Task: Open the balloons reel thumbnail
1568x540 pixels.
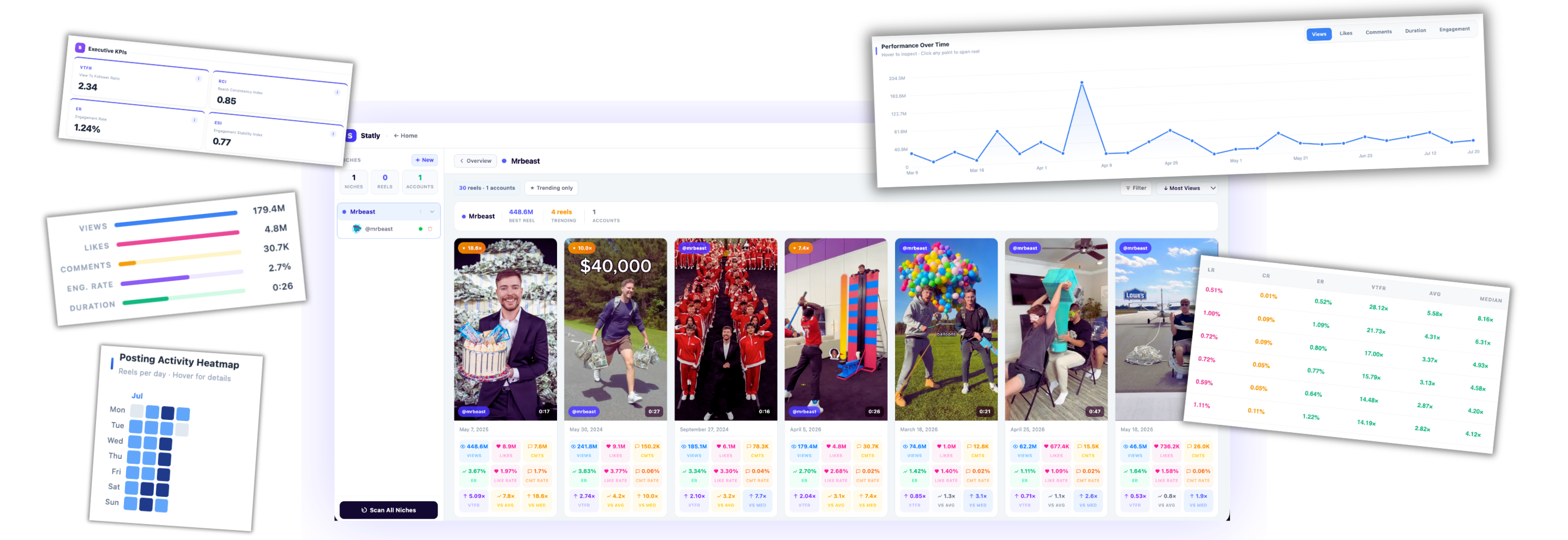Action: point(946,329)
